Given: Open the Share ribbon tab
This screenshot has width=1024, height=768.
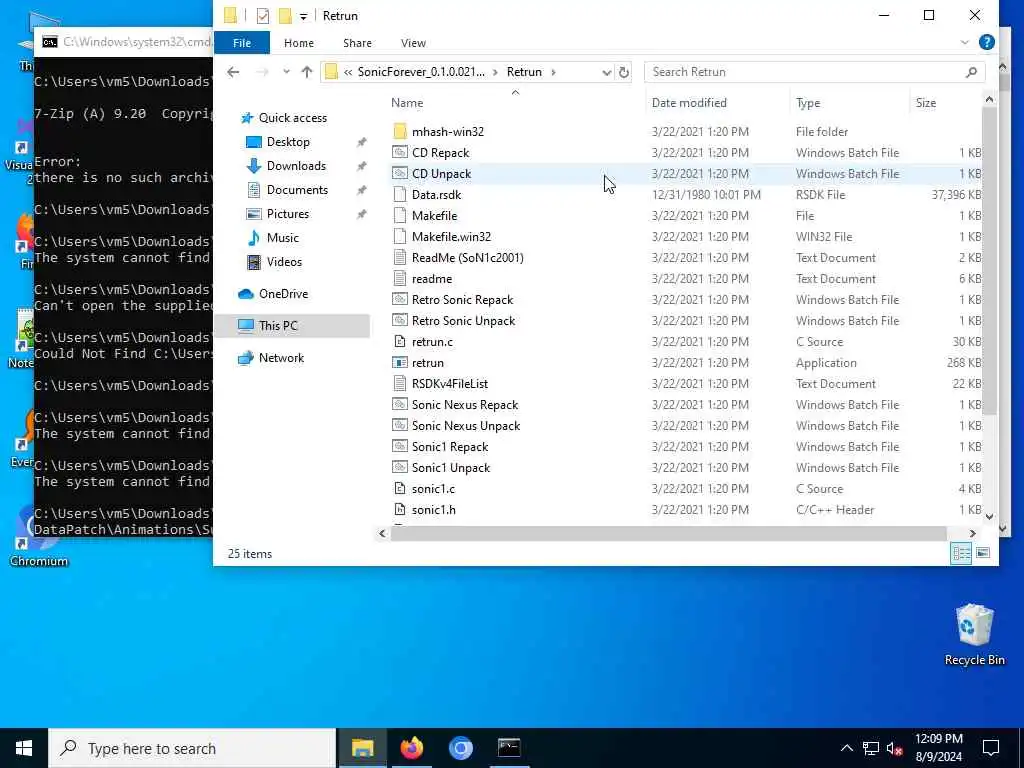Looking at the screenshot, I should click(x=357, y=42).
